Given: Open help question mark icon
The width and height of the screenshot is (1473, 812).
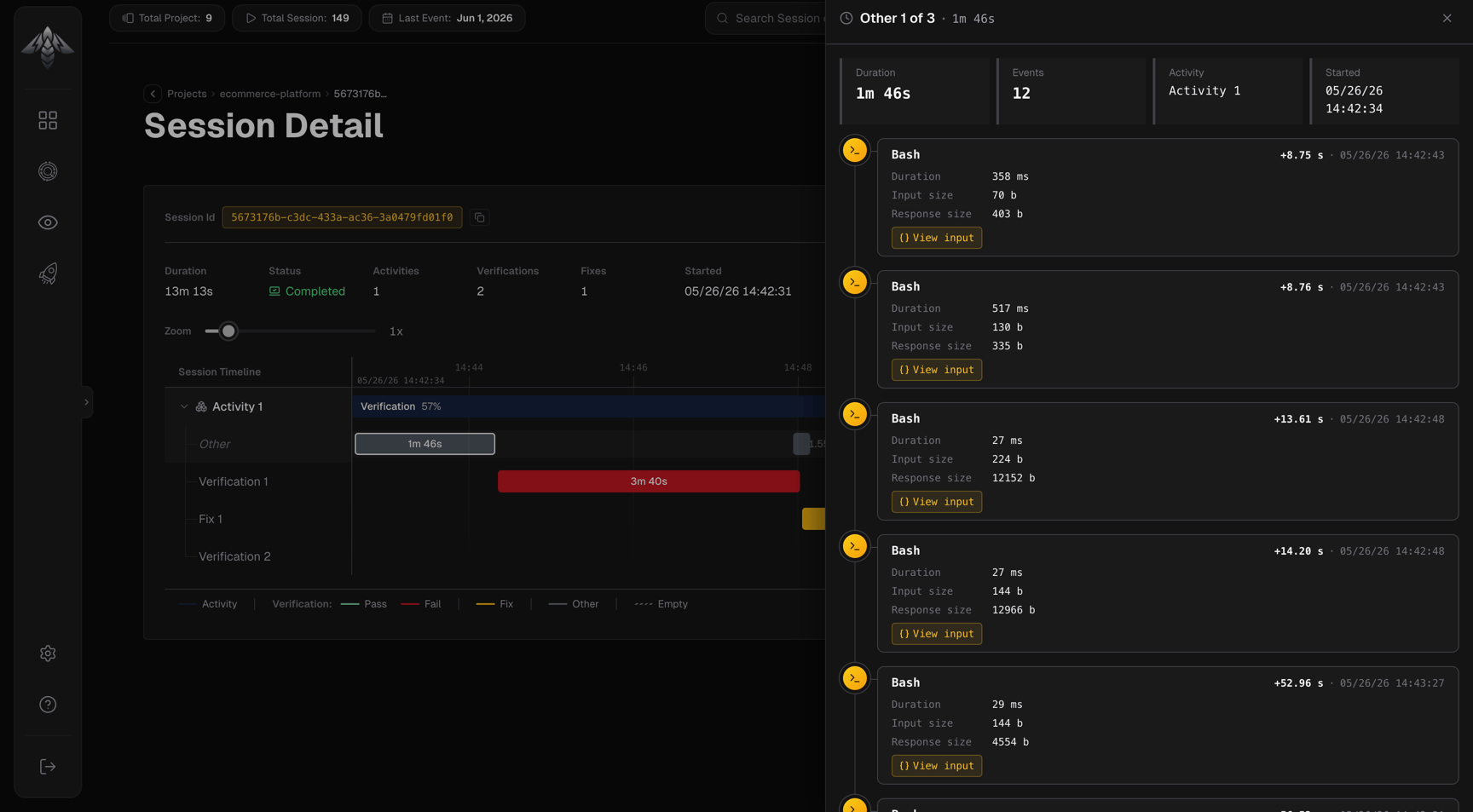Looking at the screenshot, I should point(48,705).
